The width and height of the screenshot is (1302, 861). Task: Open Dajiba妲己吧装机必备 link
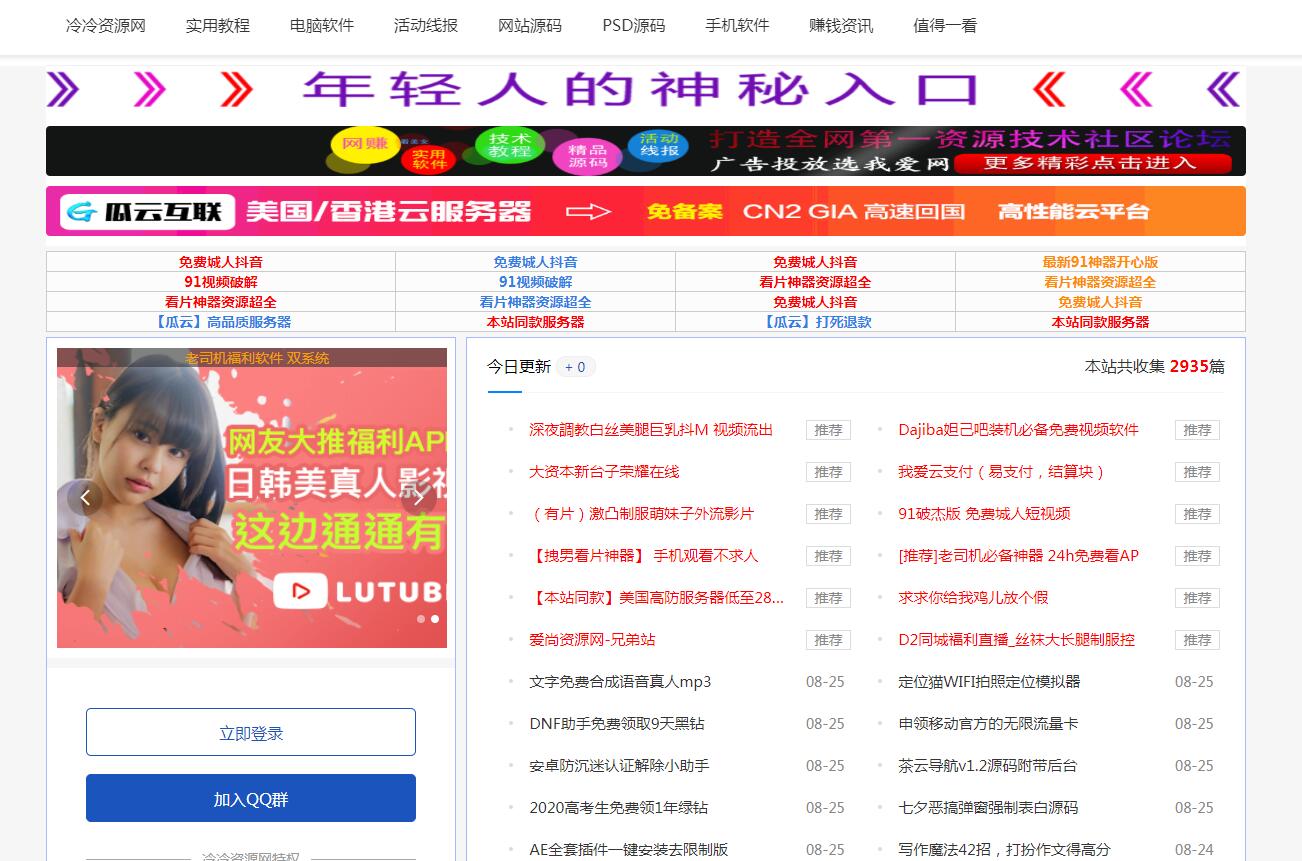[1018, 430]
